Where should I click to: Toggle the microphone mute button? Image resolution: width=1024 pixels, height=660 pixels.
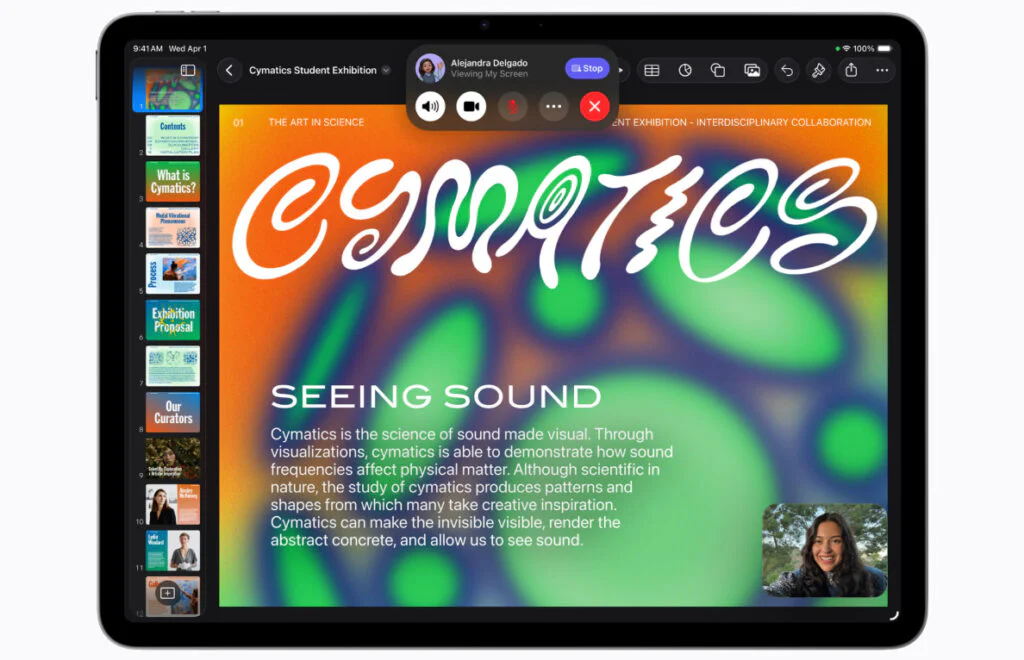[512, 106]
